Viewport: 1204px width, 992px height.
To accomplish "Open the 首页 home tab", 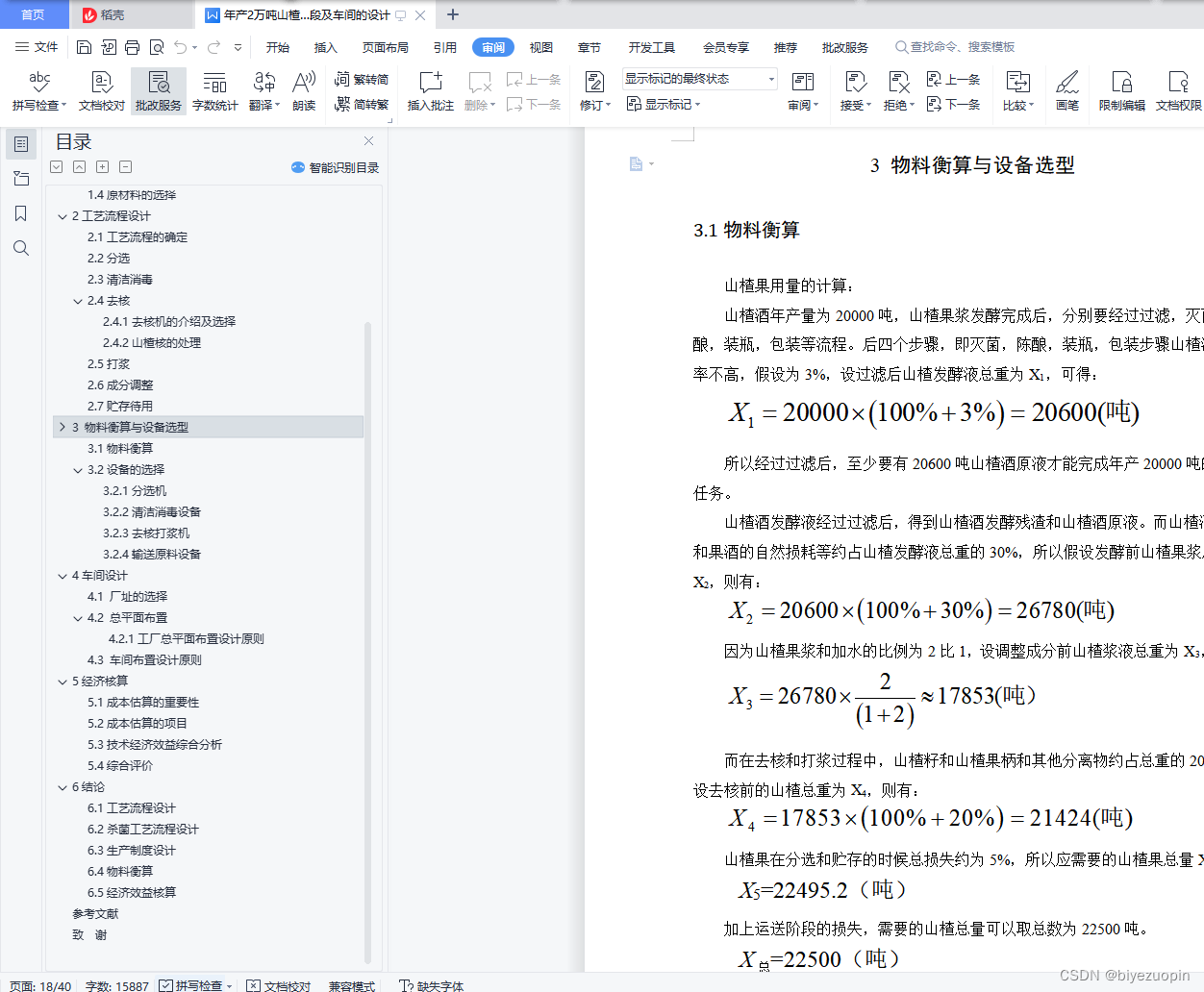I will click(34, 14).
